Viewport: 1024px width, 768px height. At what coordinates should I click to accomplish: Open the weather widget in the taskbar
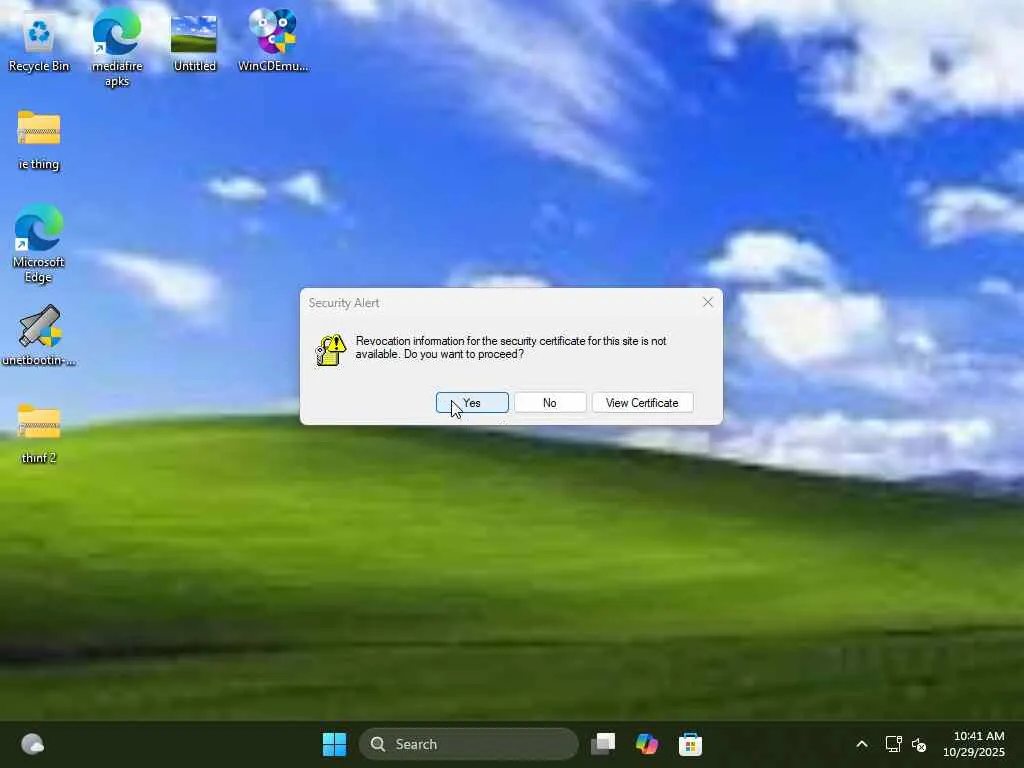coord(33,744)
